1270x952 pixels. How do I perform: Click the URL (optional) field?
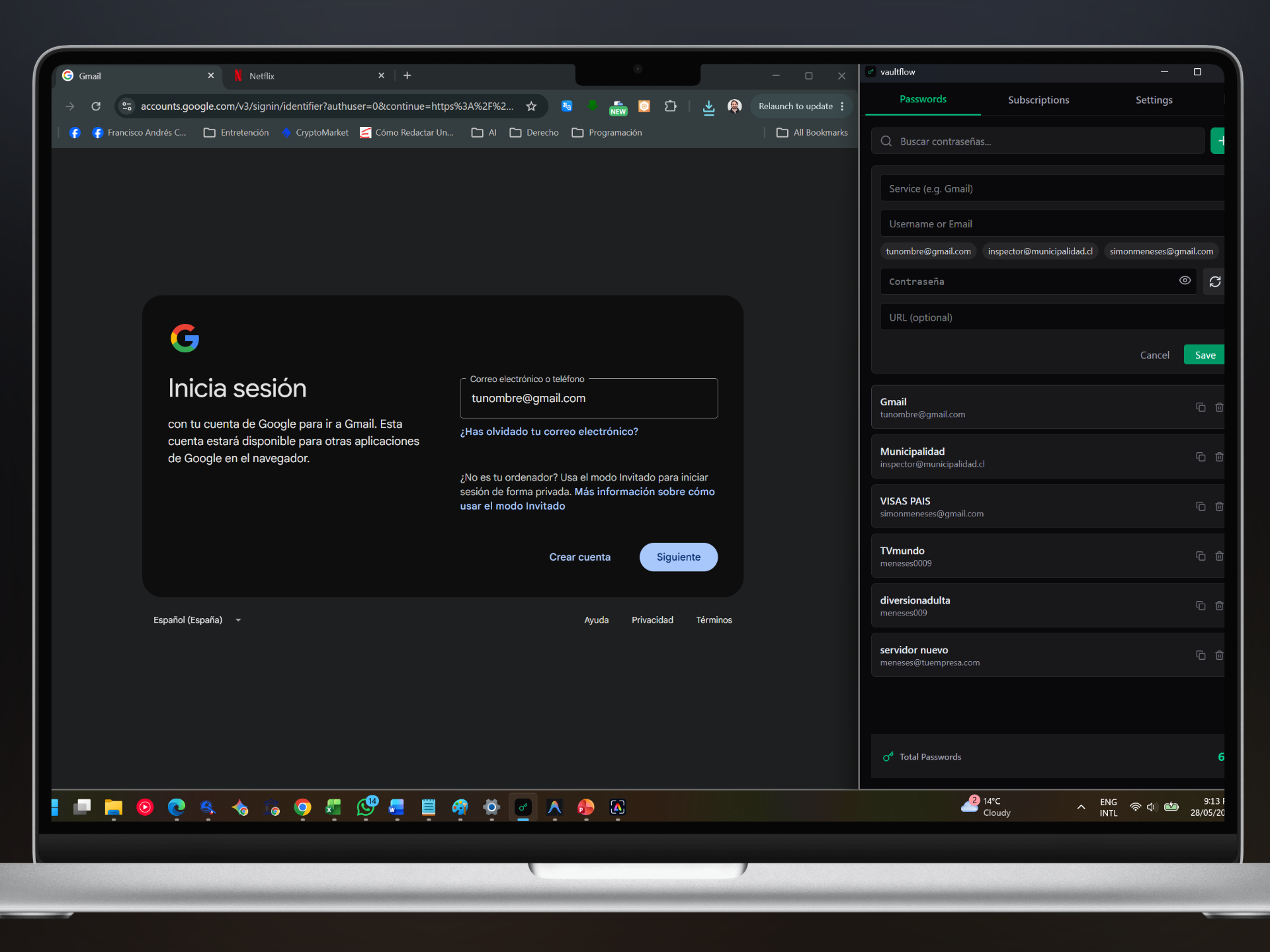tap(1052, 317)
